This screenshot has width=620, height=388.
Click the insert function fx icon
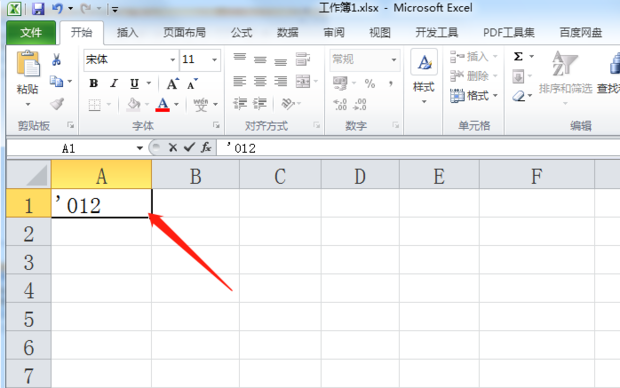click(x=206, y=148)
